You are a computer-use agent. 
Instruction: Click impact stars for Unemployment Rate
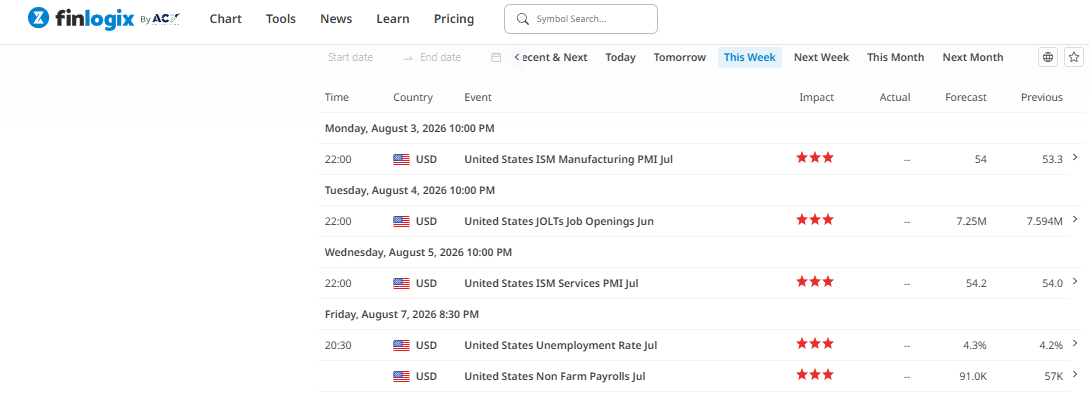pos(815,343)
